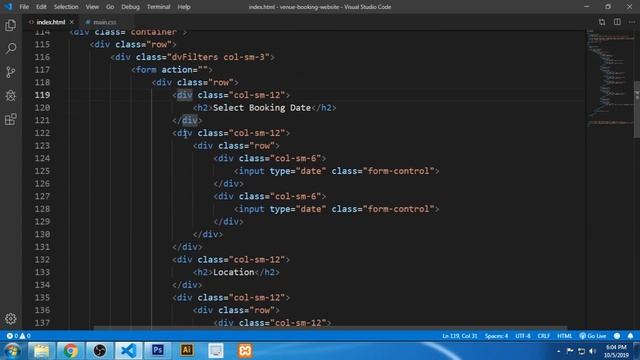Show hidden system tray icons
The image size is (640, 360).
[558, 351]
